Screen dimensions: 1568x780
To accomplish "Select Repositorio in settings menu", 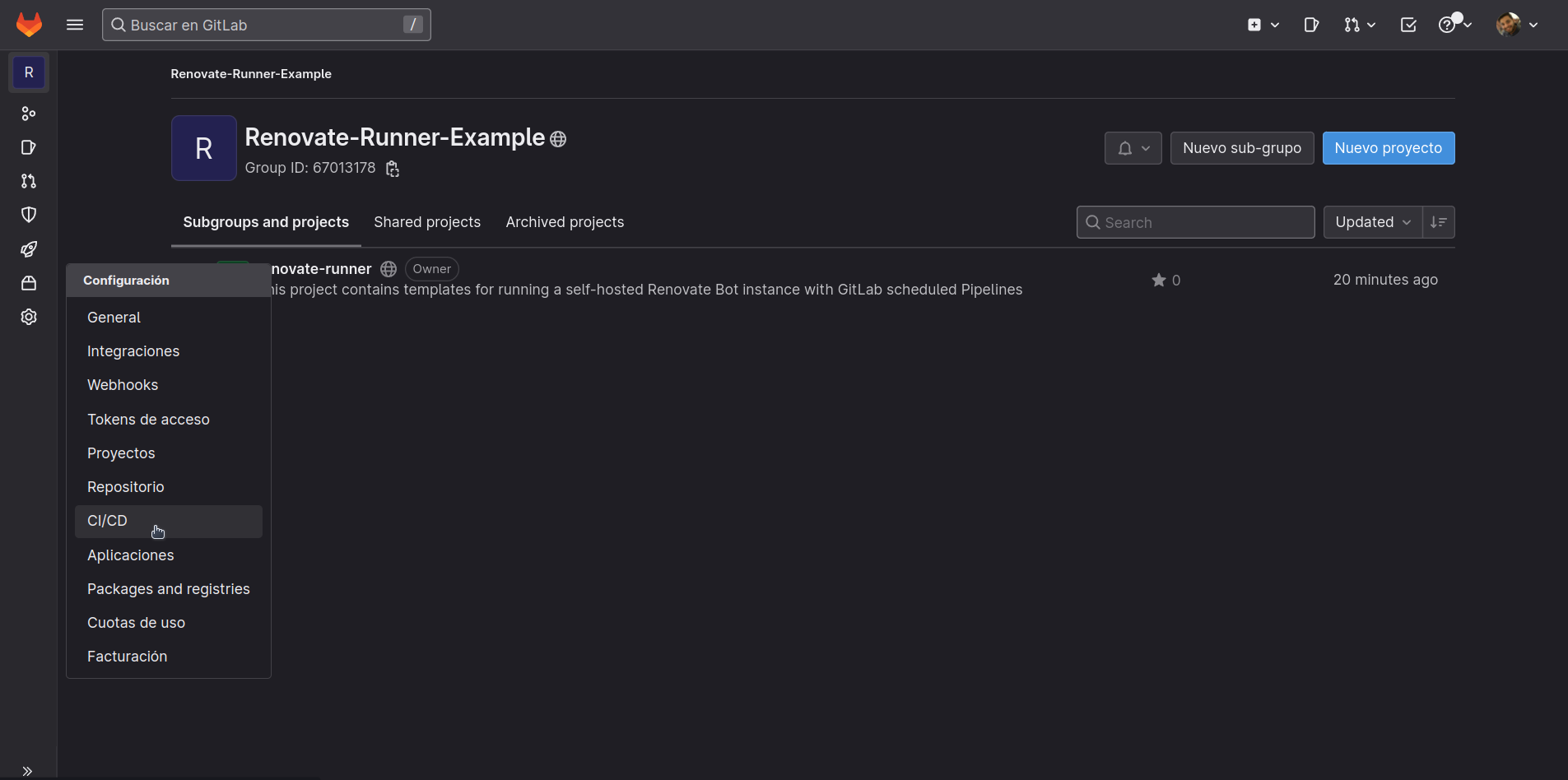I will click(x=169, y=487).
